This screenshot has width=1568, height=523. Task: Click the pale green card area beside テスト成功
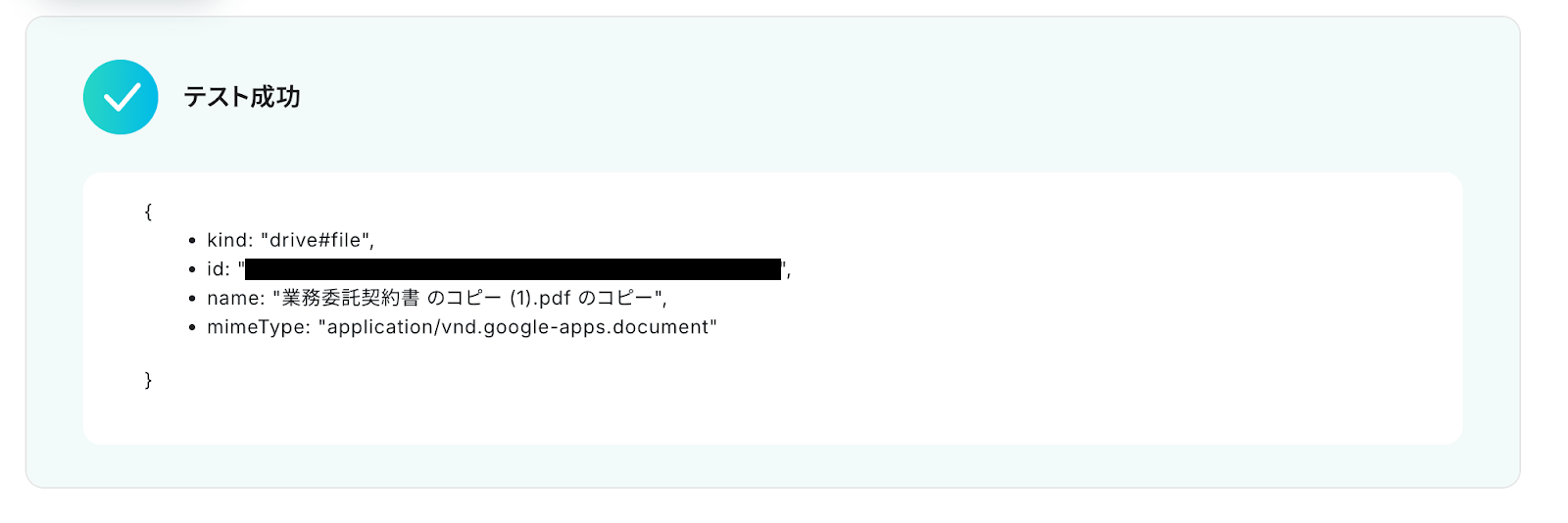882,97
